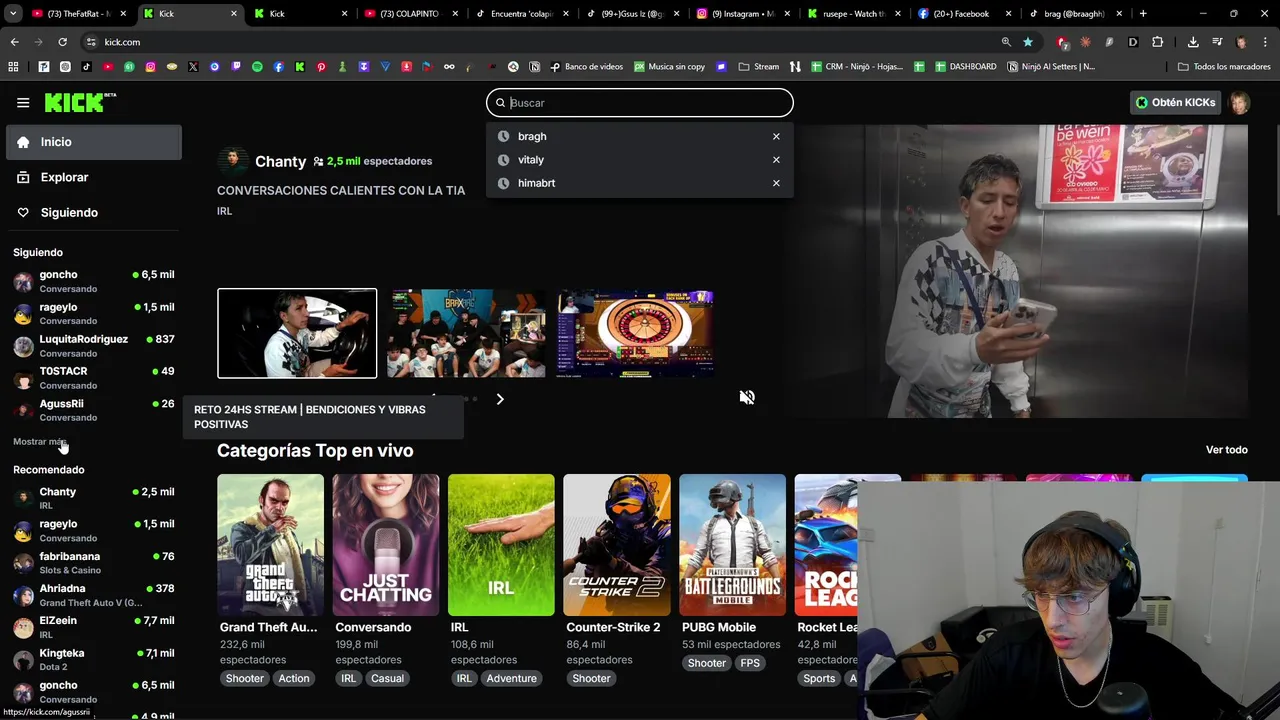The height and width of the screenshot is (720, 1280).
Task: Click the FPS tag under PUBG Mobile
Action: pyautogui.click(x=750, y=663)
